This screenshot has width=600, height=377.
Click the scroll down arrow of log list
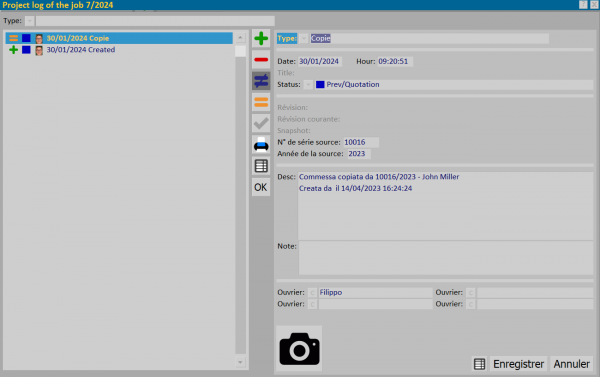tap(240, 362)
